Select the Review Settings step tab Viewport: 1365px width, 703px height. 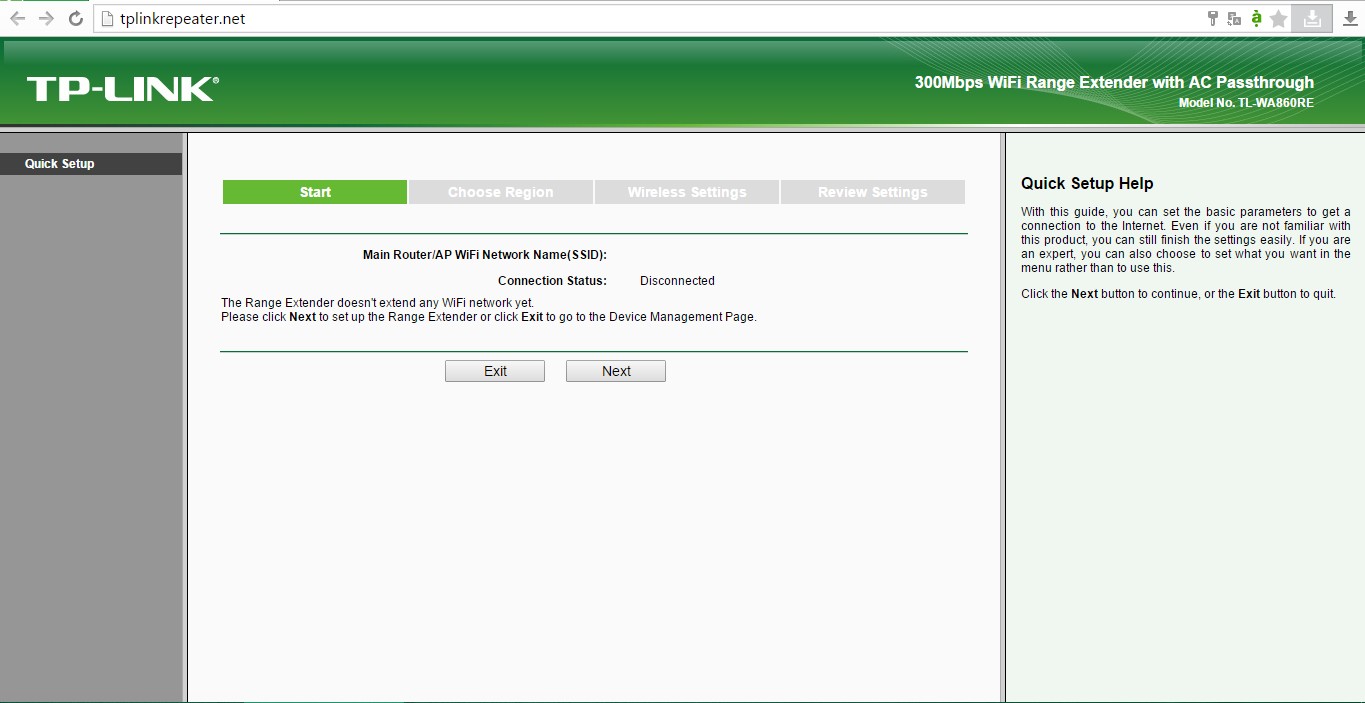873,192
